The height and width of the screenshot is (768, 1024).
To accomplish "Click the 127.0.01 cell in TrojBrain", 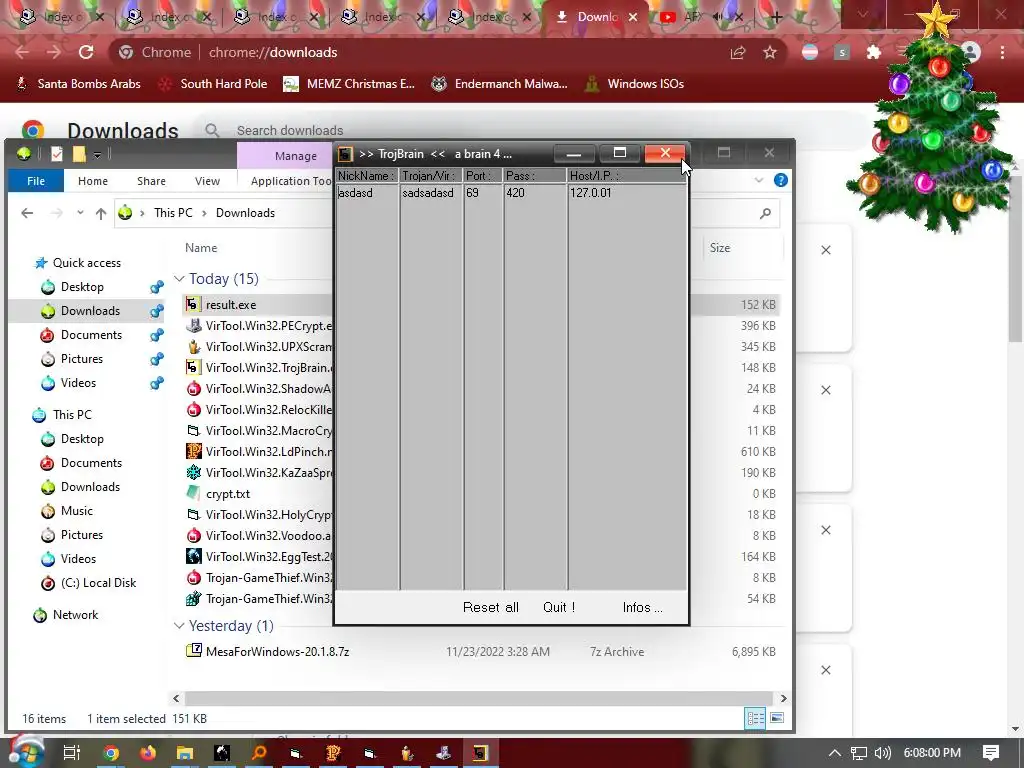I will pos(590,193).
